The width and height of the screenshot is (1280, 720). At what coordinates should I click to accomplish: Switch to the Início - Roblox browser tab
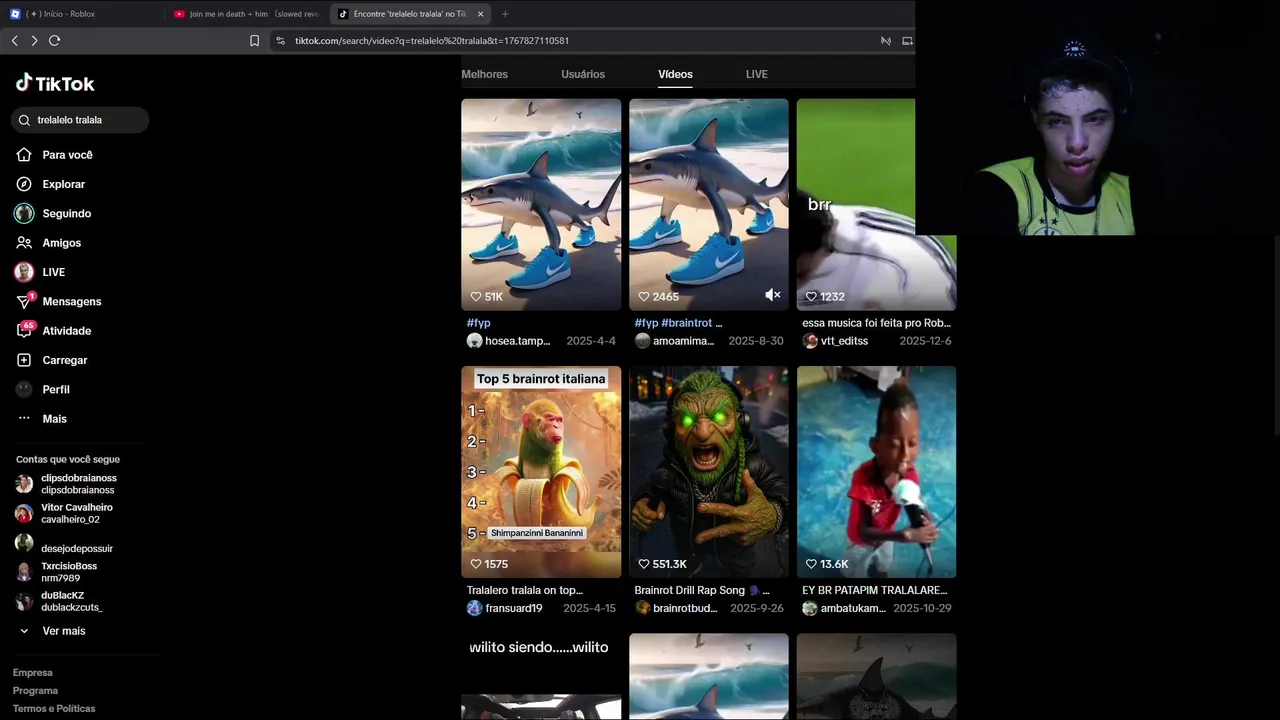click(x=80, y=14)
